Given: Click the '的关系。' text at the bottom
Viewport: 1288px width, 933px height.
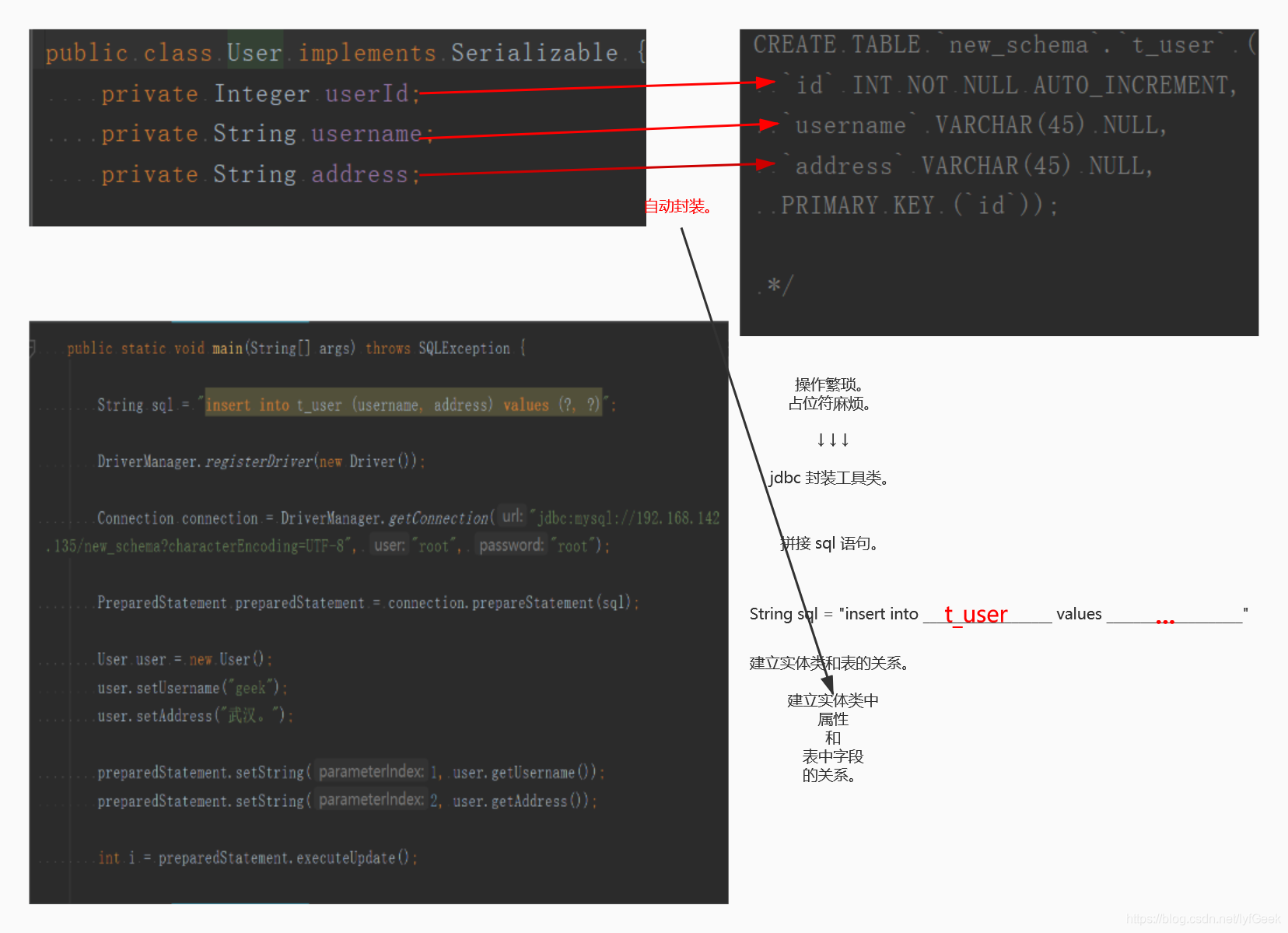Looking at the screenshot, I should coord(829,775).
